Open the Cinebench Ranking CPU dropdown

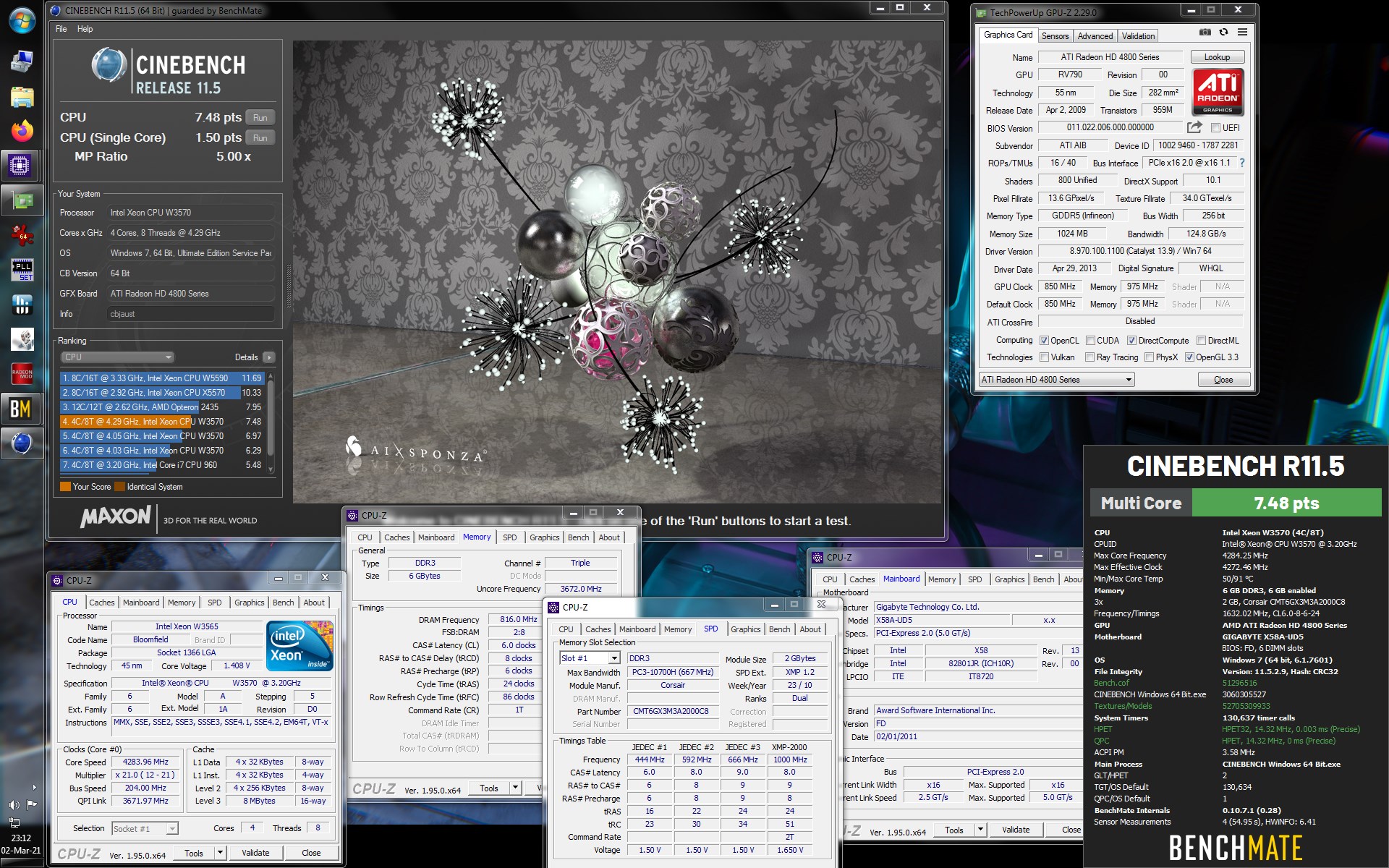click(x=117, y=357)
